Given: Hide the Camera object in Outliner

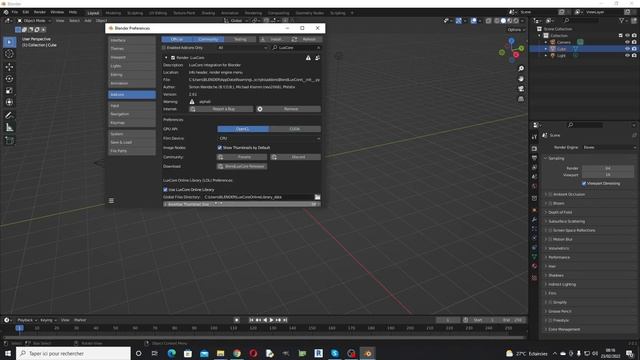Looking at the screenshot, I should pos(627,42).
